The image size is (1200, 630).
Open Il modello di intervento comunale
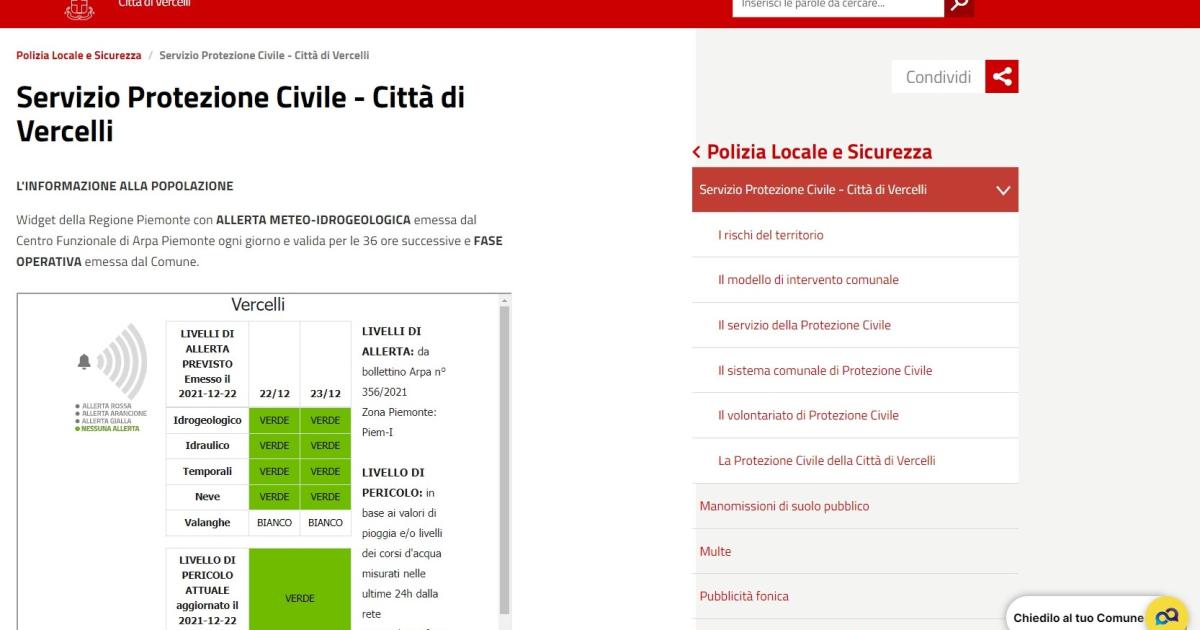(x=808, y=280)
